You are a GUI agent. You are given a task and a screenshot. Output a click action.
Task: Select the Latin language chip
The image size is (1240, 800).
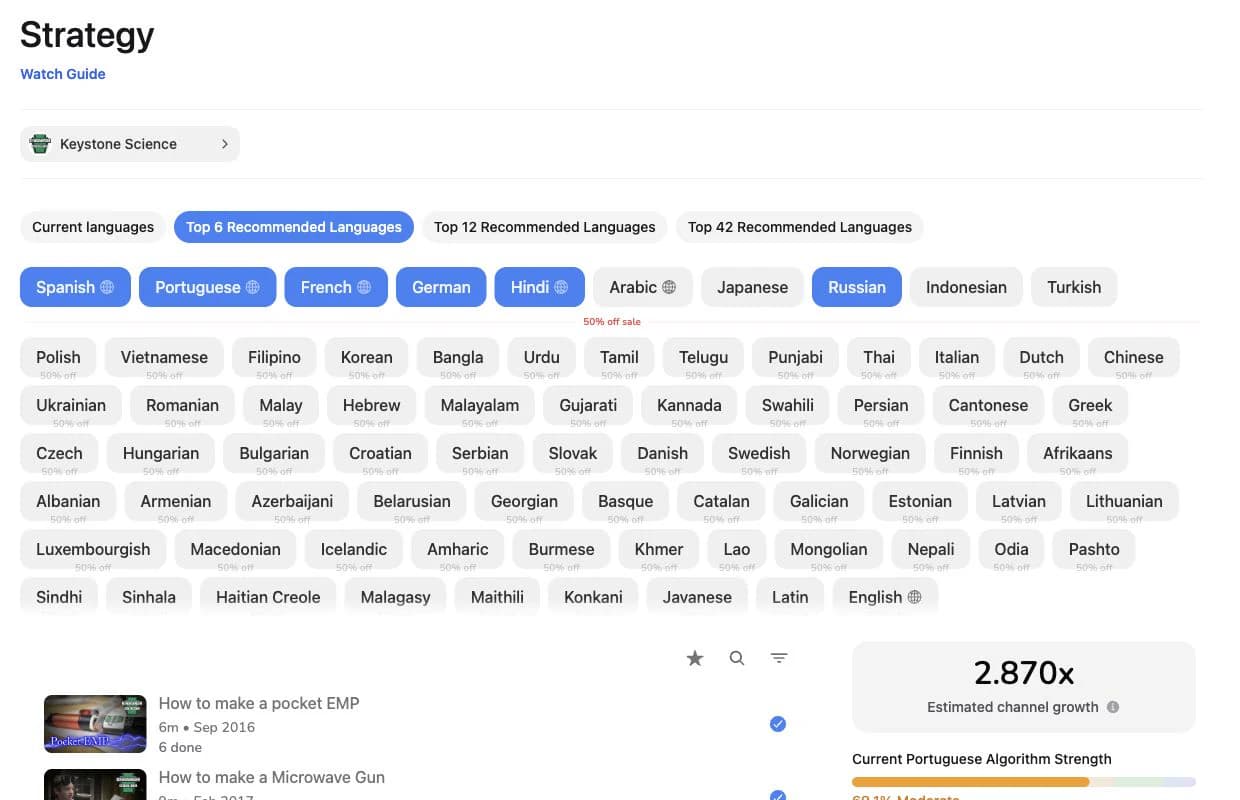point(790,597)
